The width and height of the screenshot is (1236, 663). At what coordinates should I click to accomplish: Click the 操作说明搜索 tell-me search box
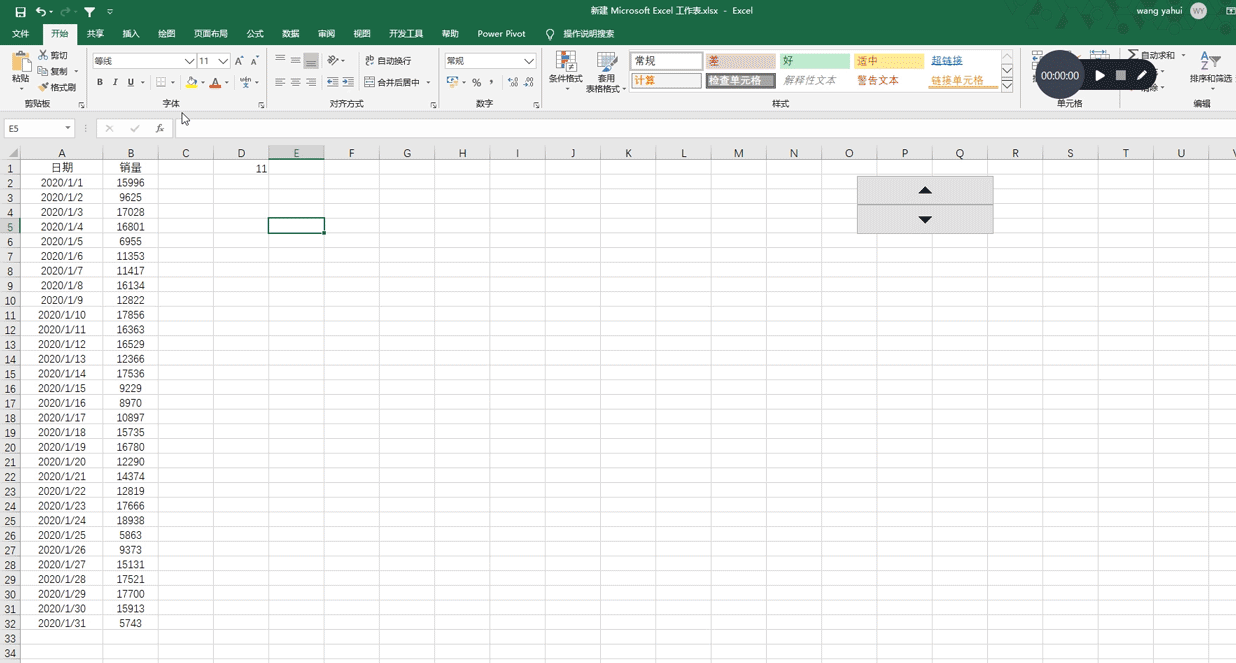coord(588,34)
